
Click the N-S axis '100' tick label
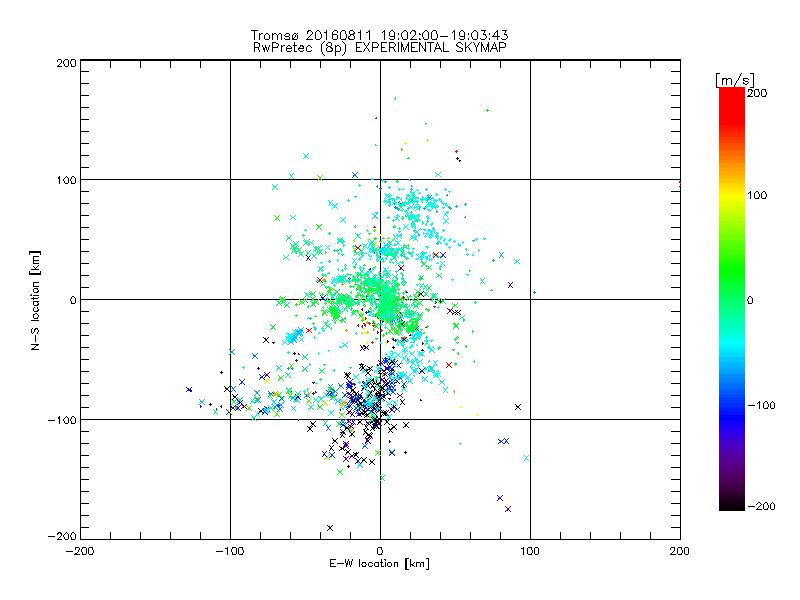point(66,180)
